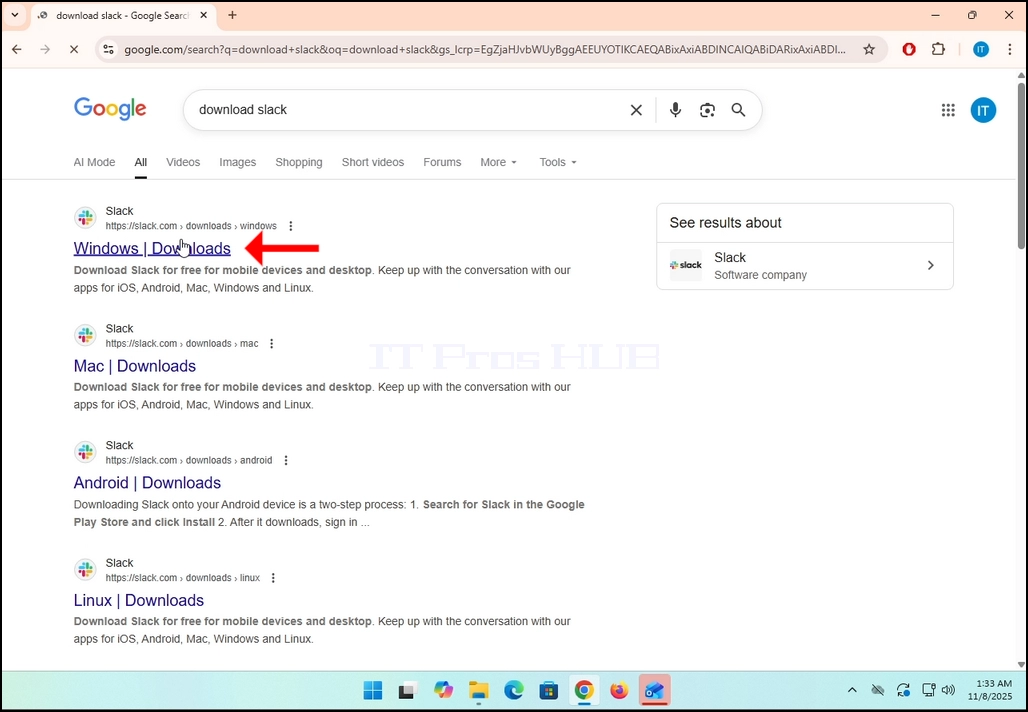The image size is (1028, 712).
Task: Open Chrome three-dot menu
Action: pos(1010,49)
